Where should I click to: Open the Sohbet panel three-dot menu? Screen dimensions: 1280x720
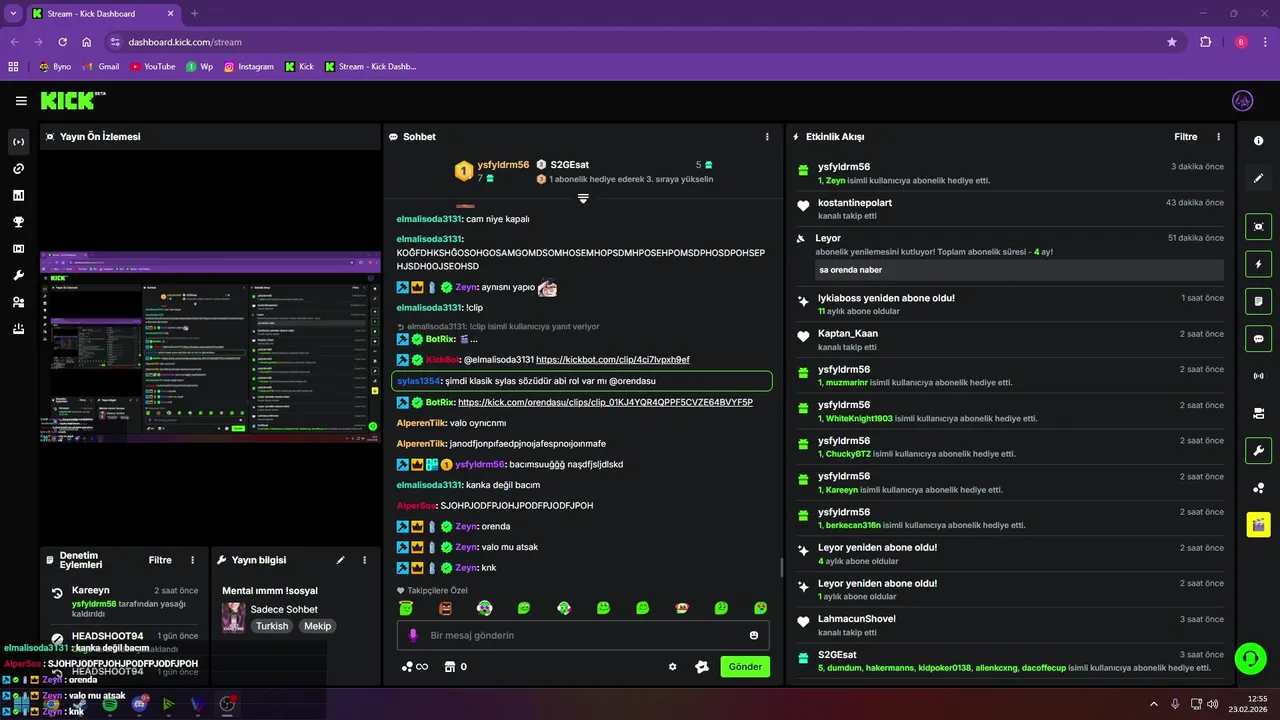(768, 137)
